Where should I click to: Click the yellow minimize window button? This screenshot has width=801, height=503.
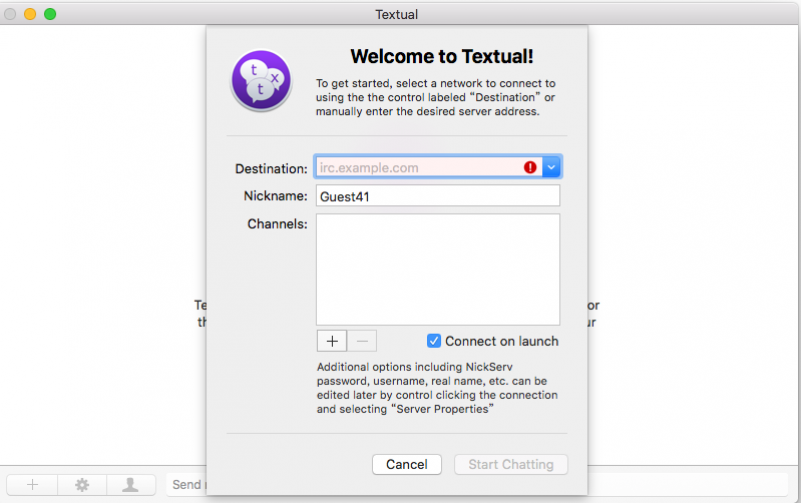coord(30,14)
